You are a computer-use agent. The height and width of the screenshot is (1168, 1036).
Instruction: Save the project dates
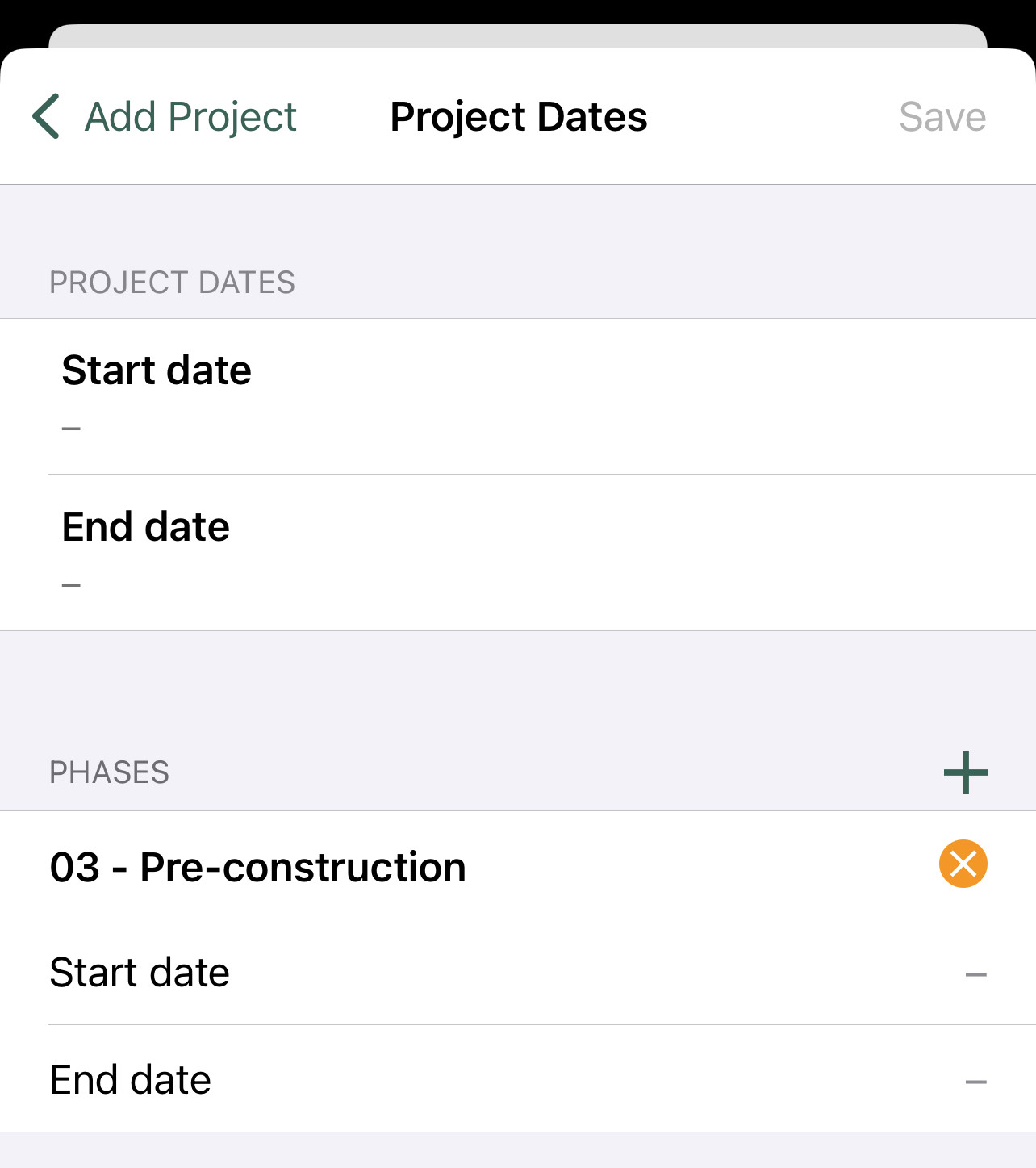pos(942,117)
